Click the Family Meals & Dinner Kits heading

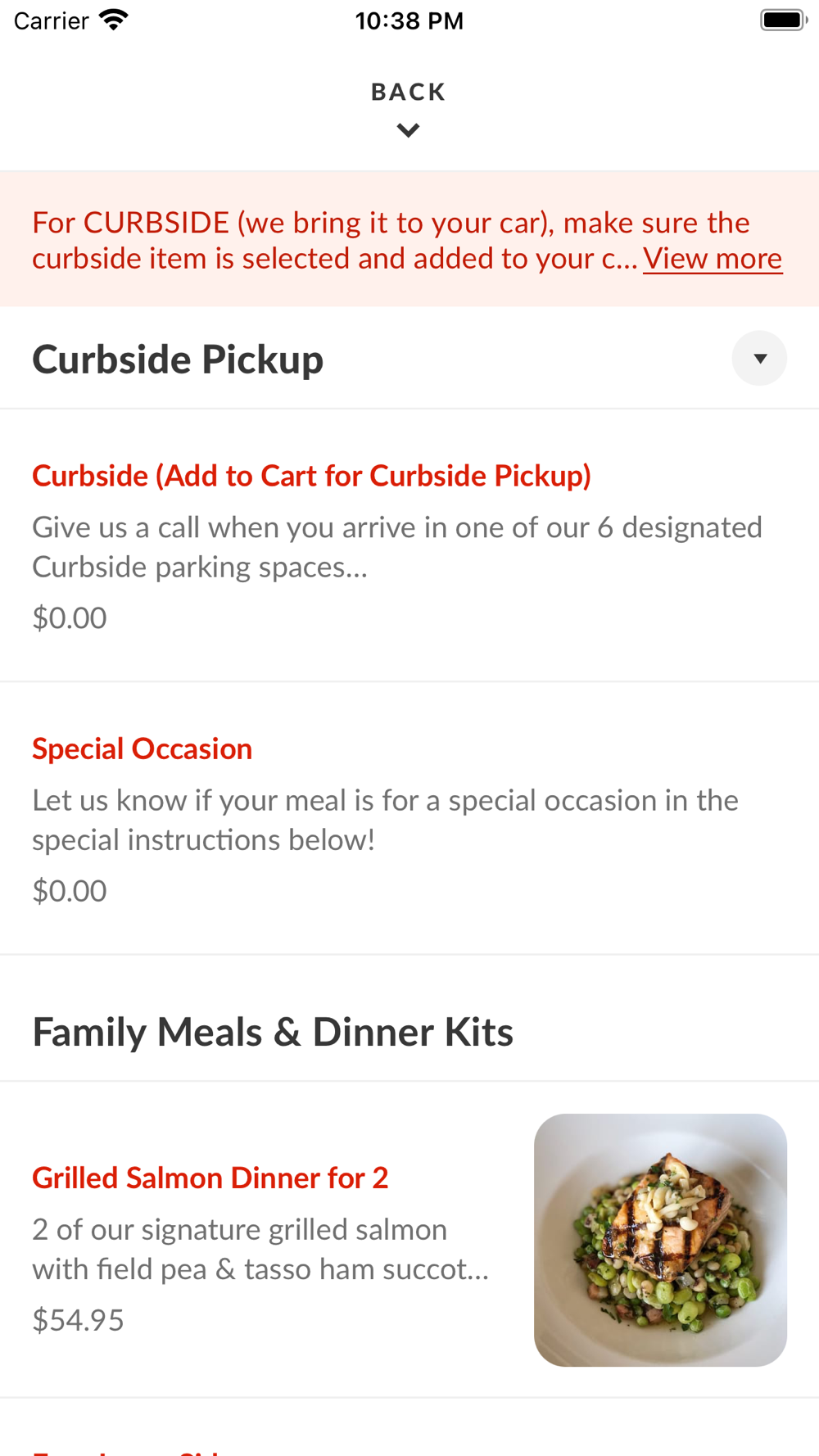tap(273, 1032)
